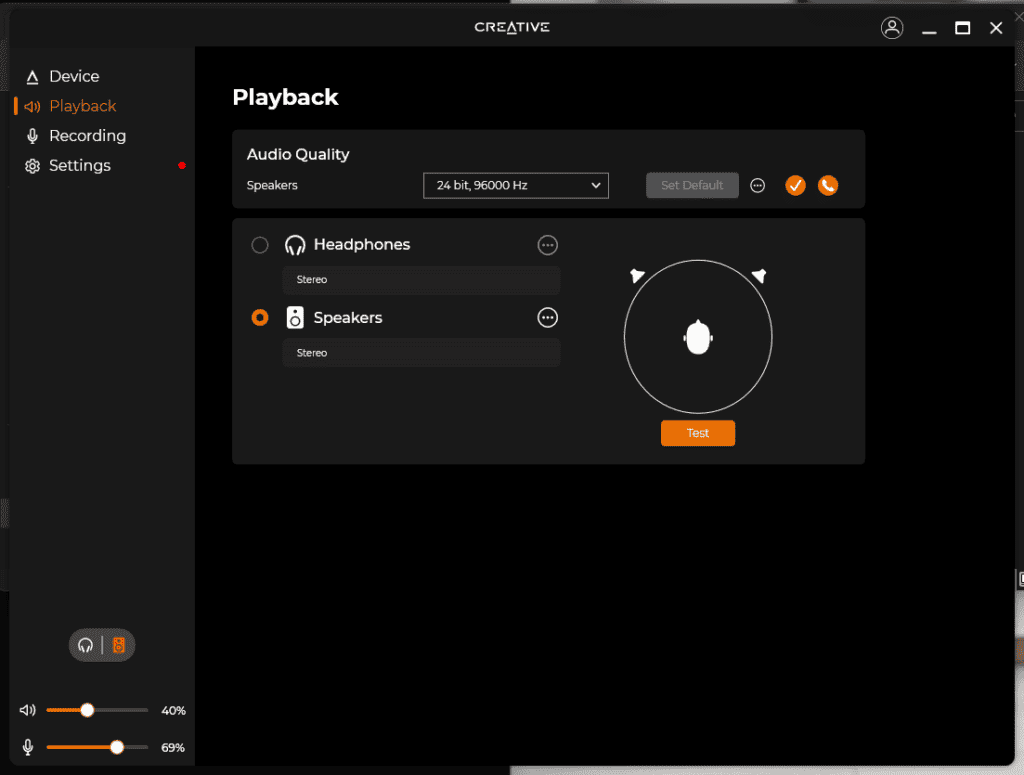The width and height of the screenshot is (1024, 775).
Task: Open the Recording section
Action: (x=87, y=136)
